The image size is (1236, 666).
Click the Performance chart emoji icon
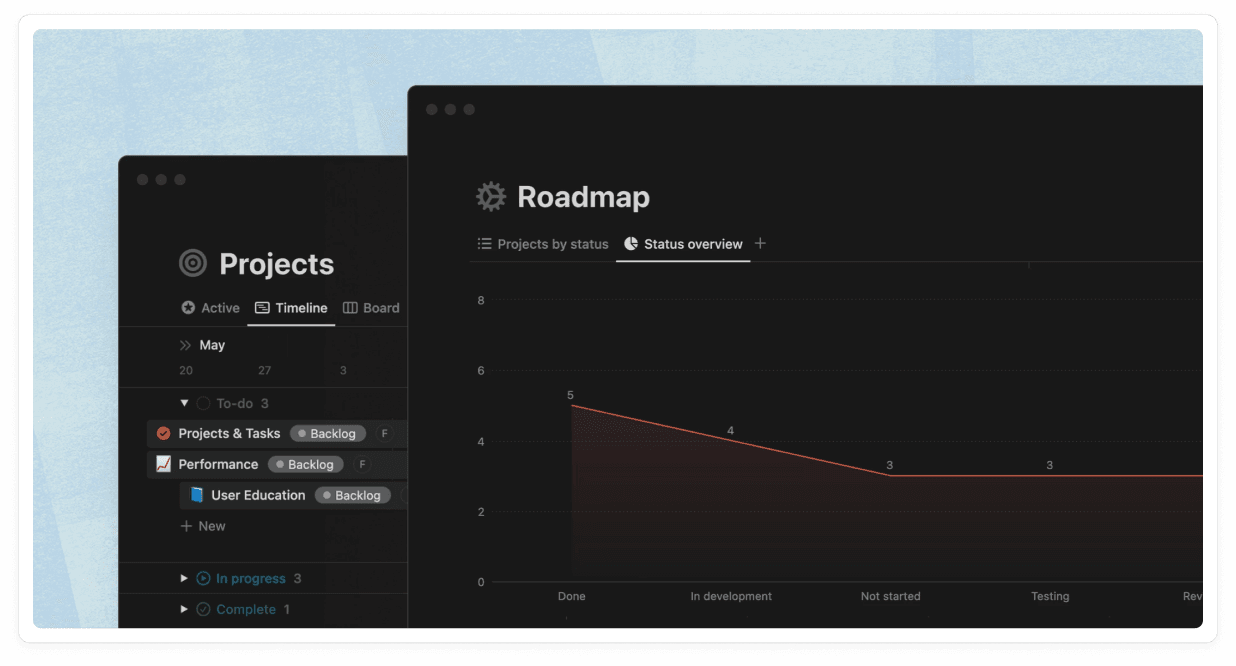[x=164, y=464]
